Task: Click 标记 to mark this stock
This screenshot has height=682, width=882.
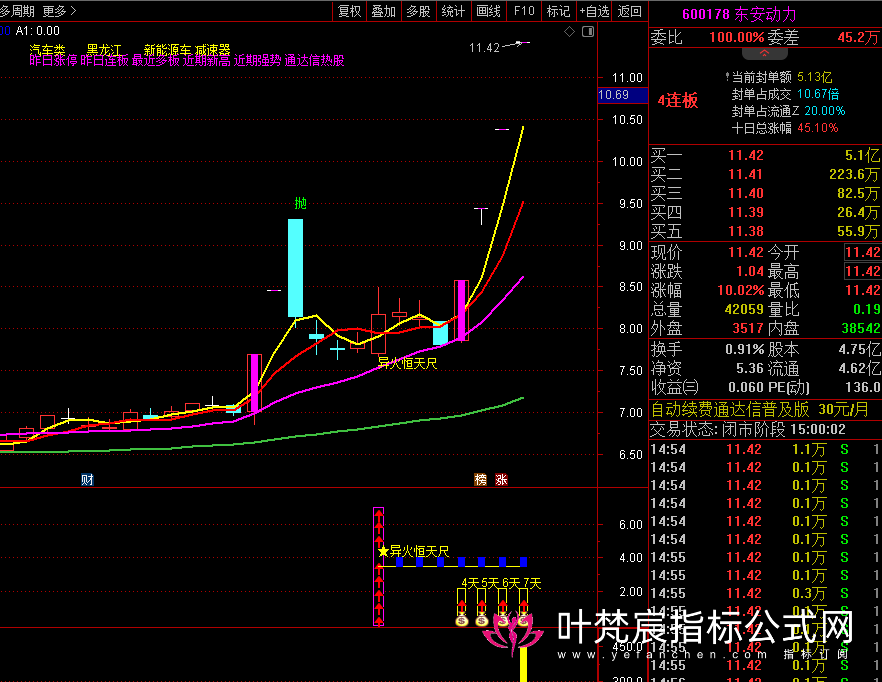Action: (559, 11)
